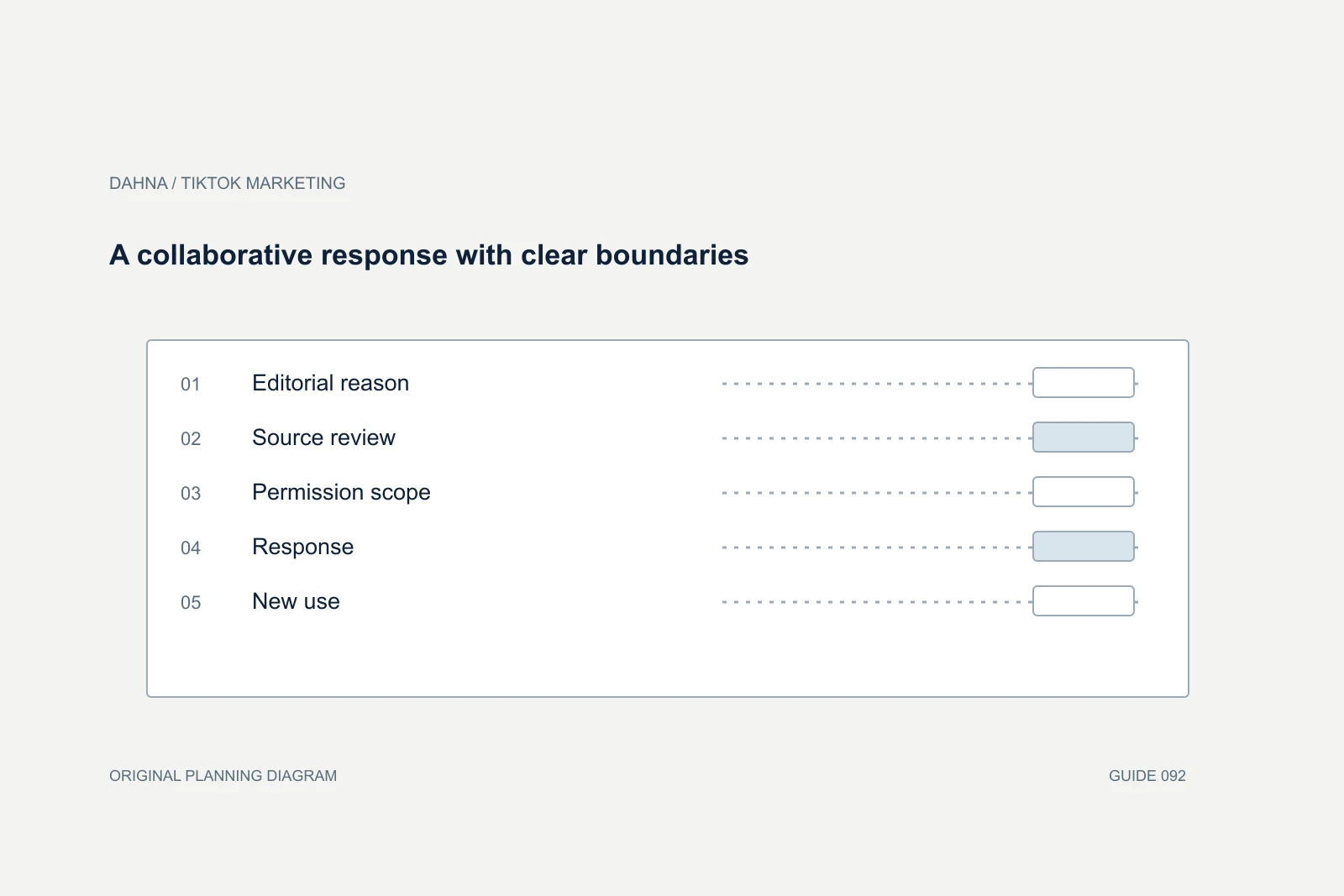Click the empty box beside Editorial reason
This screenshot has width=1344, height=896.
click(1084, 383)
